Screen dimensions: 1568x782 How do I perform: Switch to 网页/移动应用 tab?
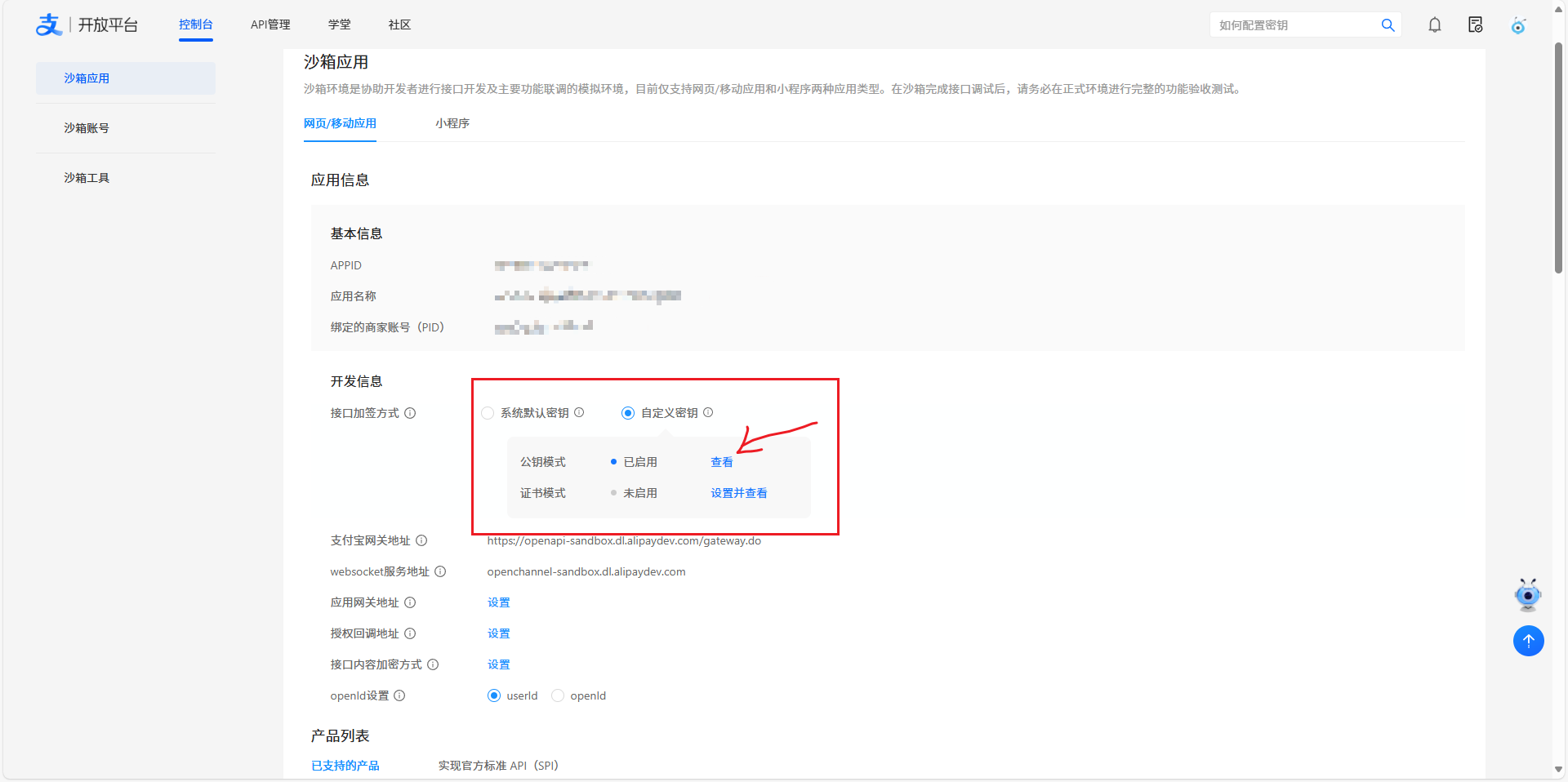(340, 123)
